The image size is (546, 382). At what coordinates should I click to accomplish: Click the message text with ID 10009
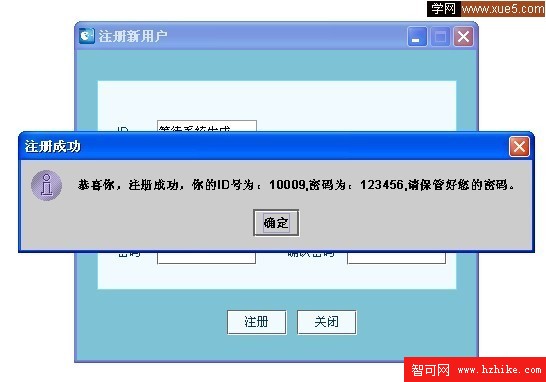pos(296,185)
